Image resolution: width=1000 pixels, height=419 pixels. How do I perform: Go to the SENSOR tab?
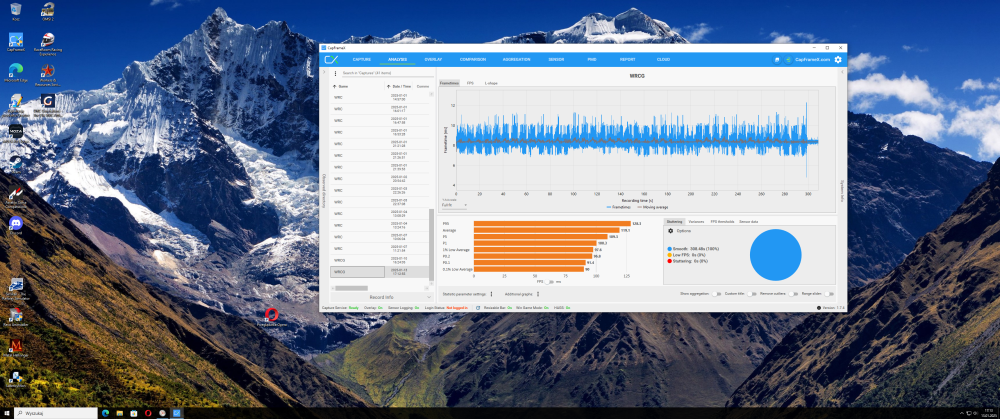556,59
